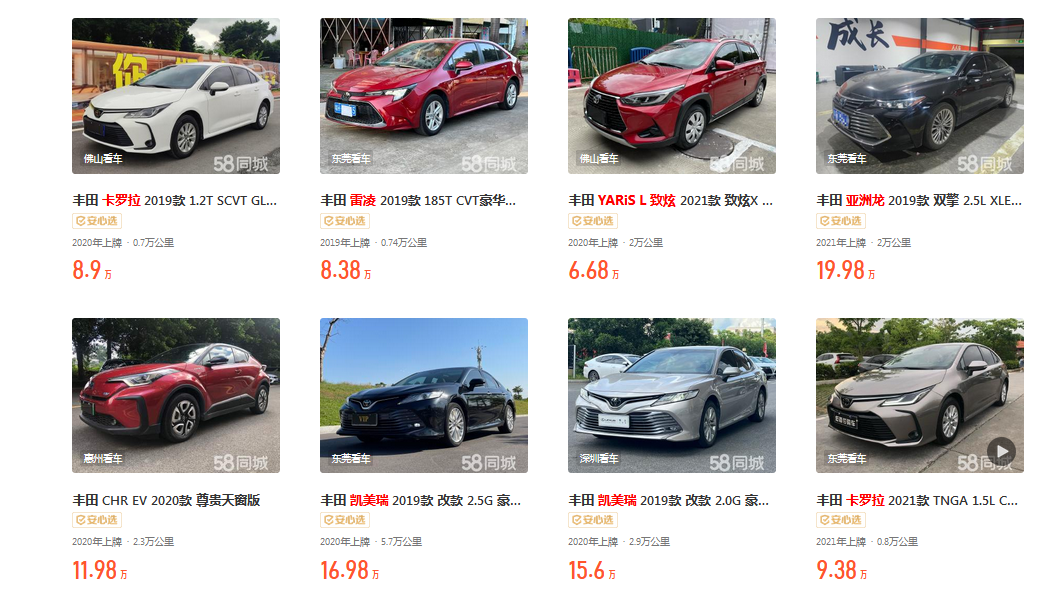
Task: Click the 安心选 badge under 卡罗拉 2021款 listing
Action: tap(840, 520)
